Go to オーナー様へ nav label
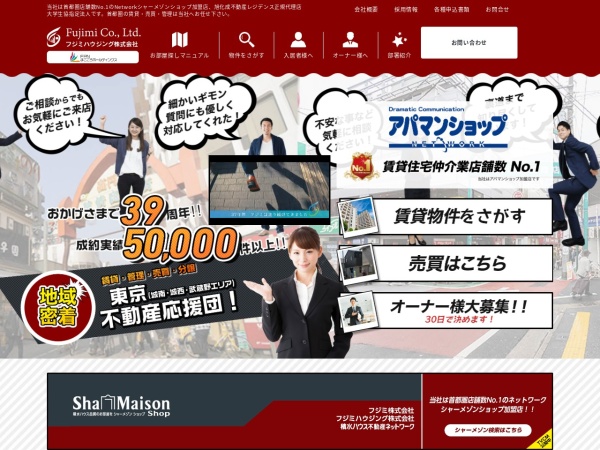The image size is (600, 450). 350,55
